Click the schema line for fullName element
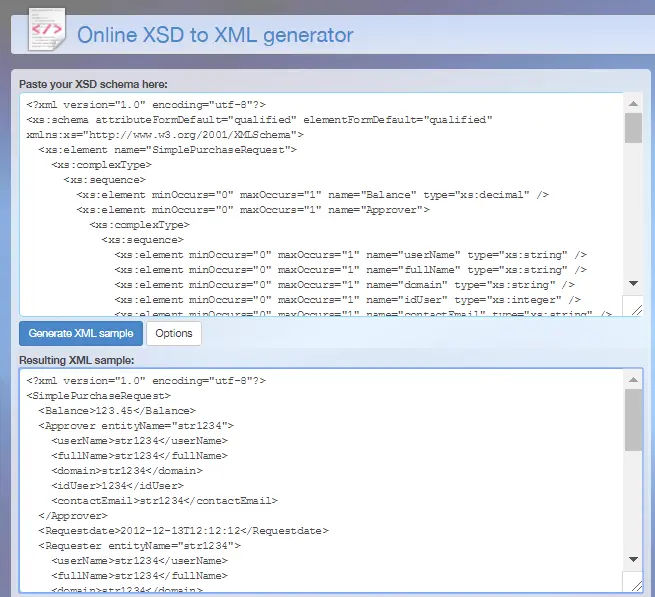The height and width of the screenshot is (597, 655). click(350, 270)
